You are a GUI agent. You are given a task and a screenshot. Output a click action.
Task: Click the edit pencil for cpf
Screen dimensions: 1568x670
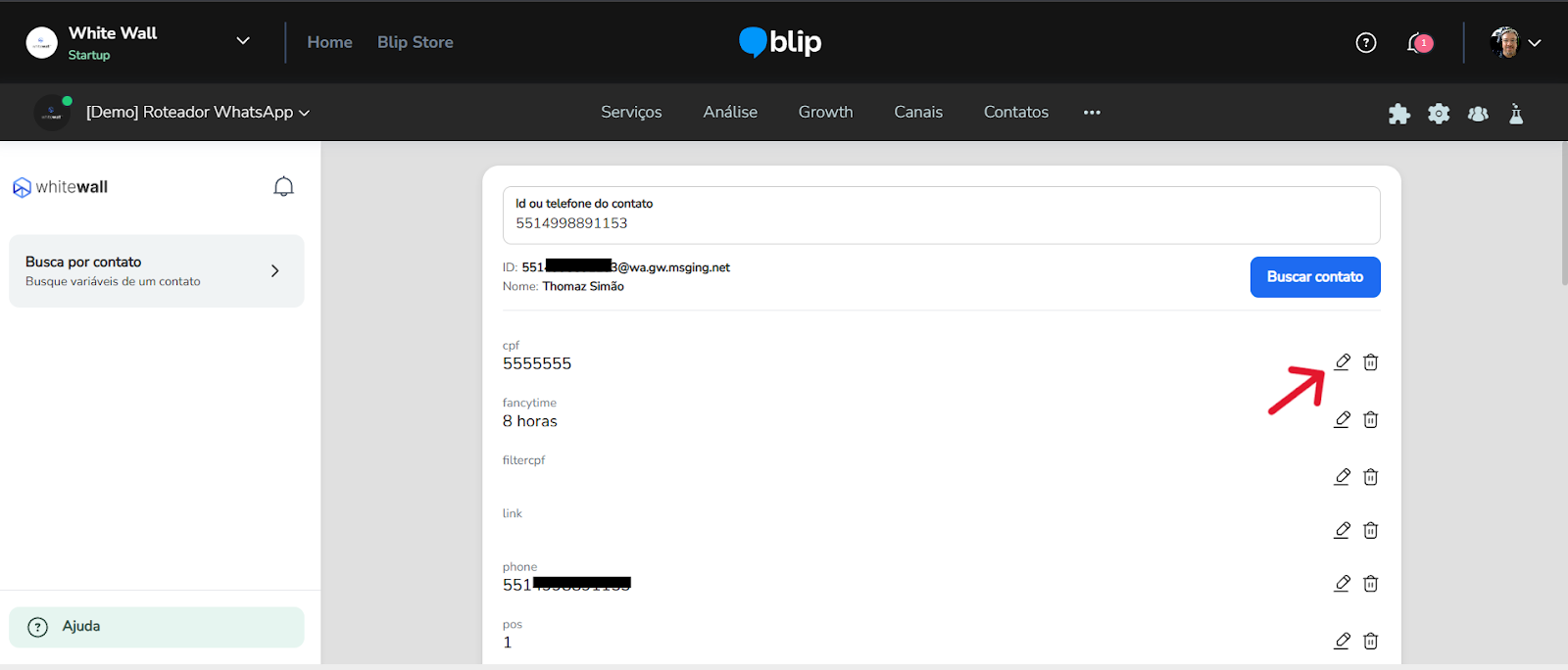pyautogui.click(x=1342, y=362)
